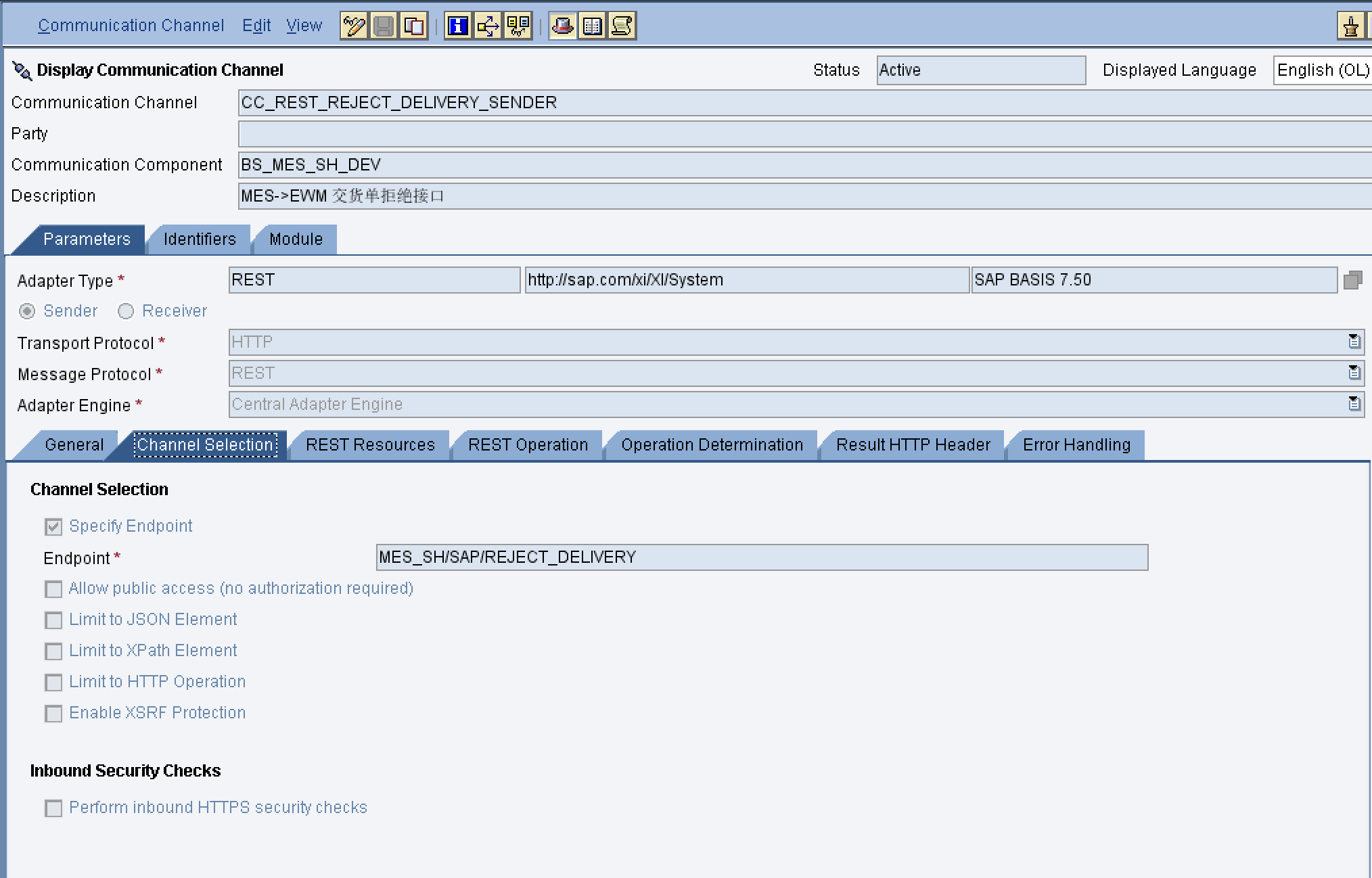Enable XSRF Protection checkbox
Image resolution: width=1372 pixels, height=878 pixels.
pyautogui.click(x=53, y=714)
